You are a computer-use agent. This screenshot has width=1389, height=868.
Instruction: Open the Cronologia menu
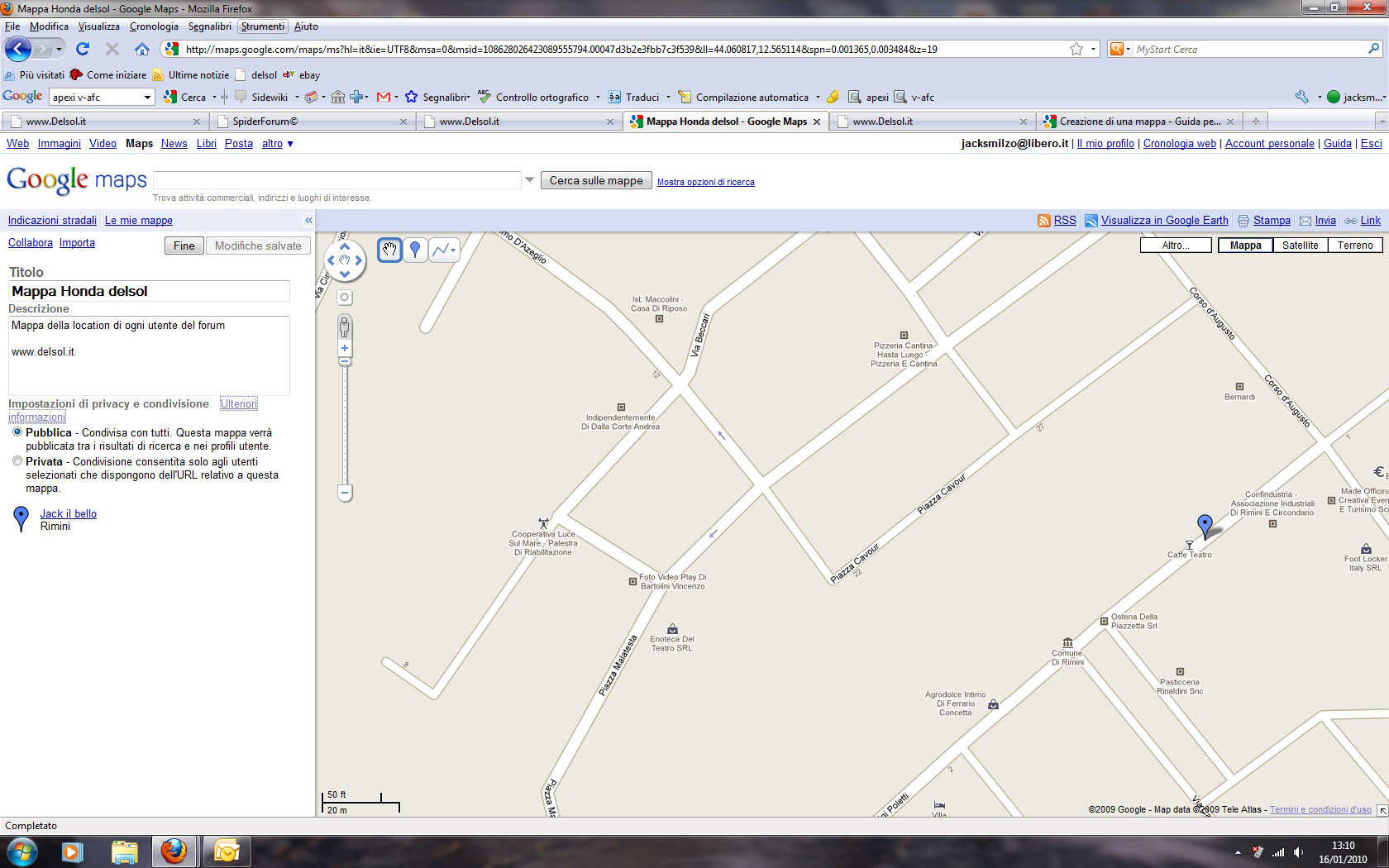pos(154,26)
